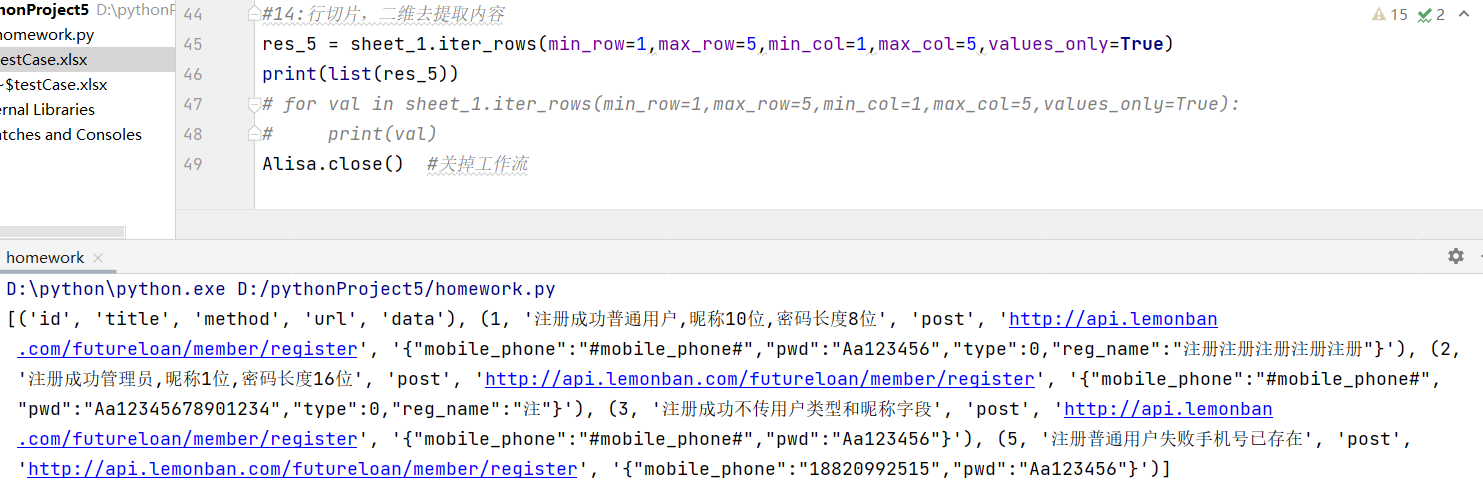Open the first api.lemonban register link
This screenshot has width=1483, height=481.
(x=1112, y=320)
